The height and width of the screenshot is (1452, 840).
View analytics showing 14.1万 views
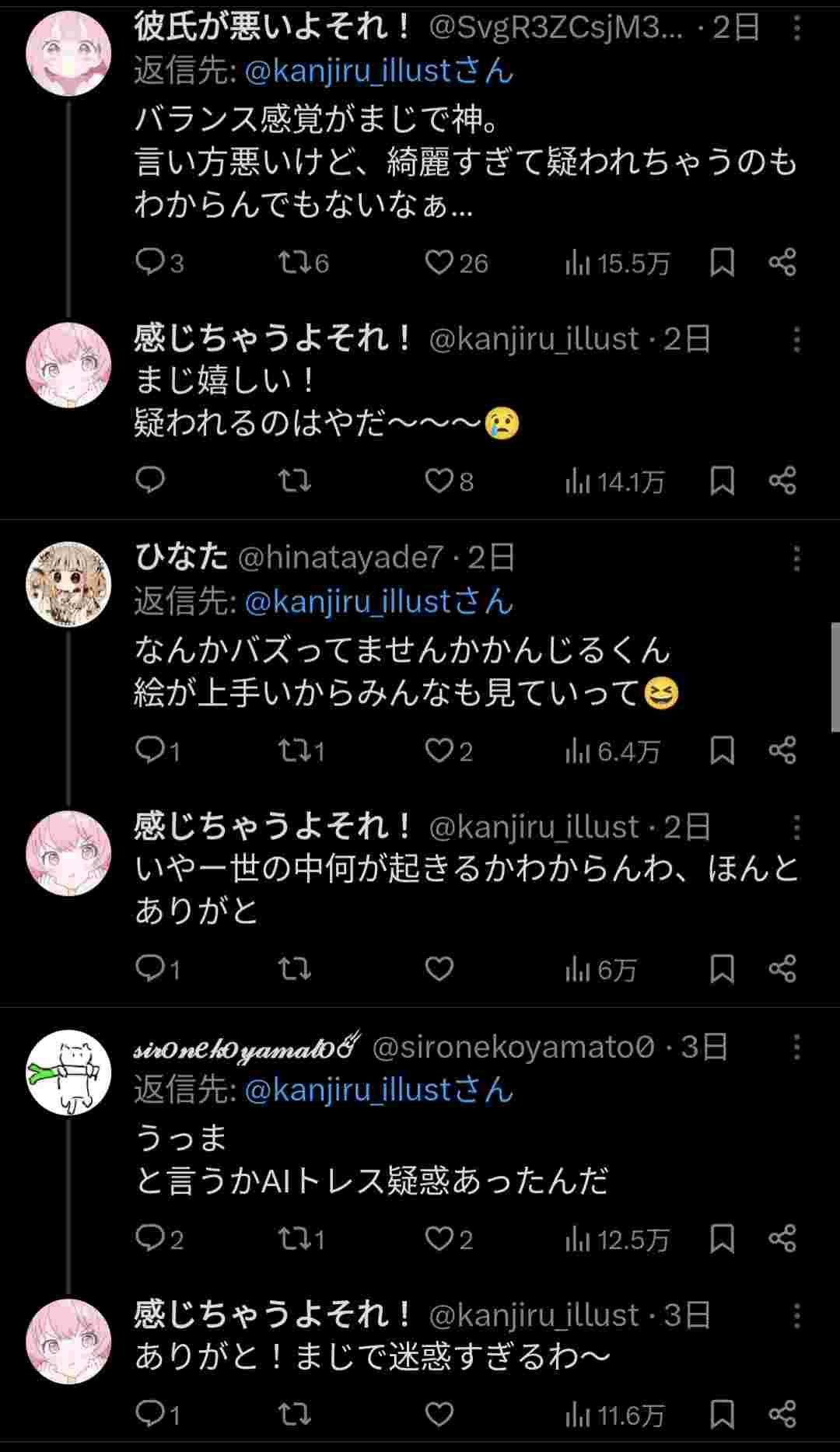[x=614, y=482]
